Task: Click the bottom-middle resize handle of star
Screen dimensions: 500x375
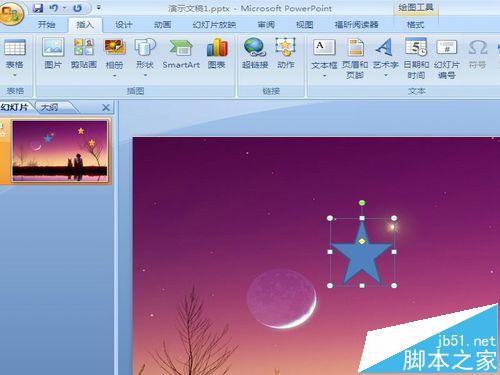Action: 362,286
